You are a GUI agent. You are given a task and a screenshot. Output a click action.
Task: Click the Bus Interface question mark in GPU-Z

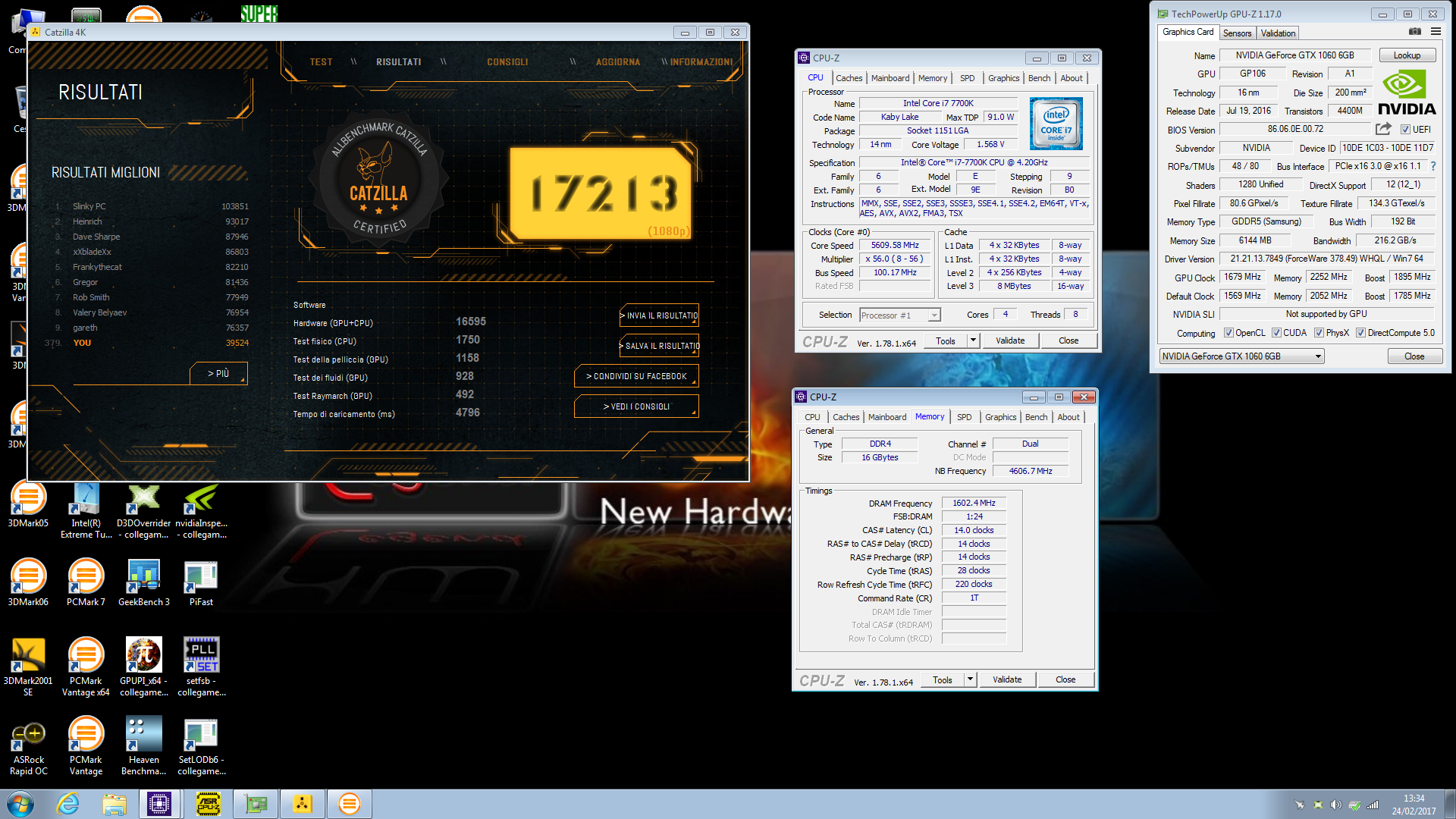pos(1433,166)
